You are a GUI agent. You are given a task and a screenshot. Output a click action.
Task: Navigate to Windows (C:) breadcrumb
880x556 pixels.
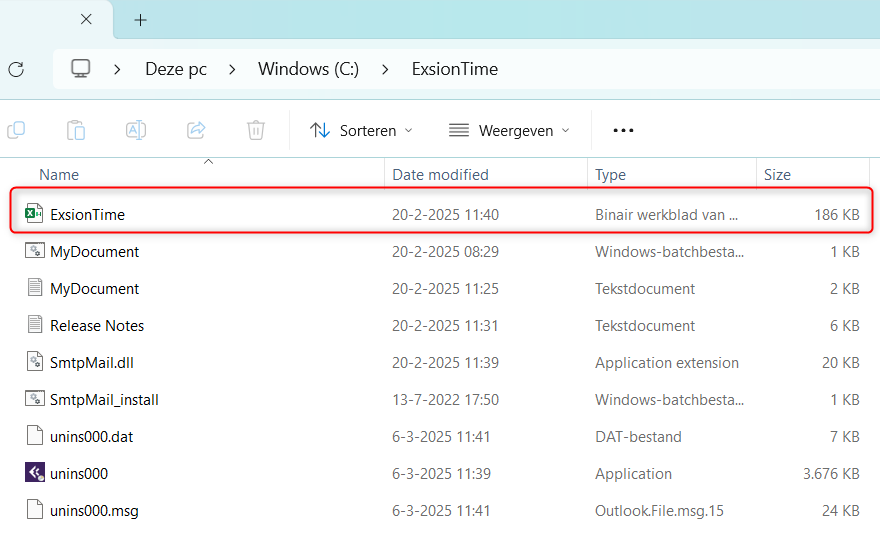(308, 69)
